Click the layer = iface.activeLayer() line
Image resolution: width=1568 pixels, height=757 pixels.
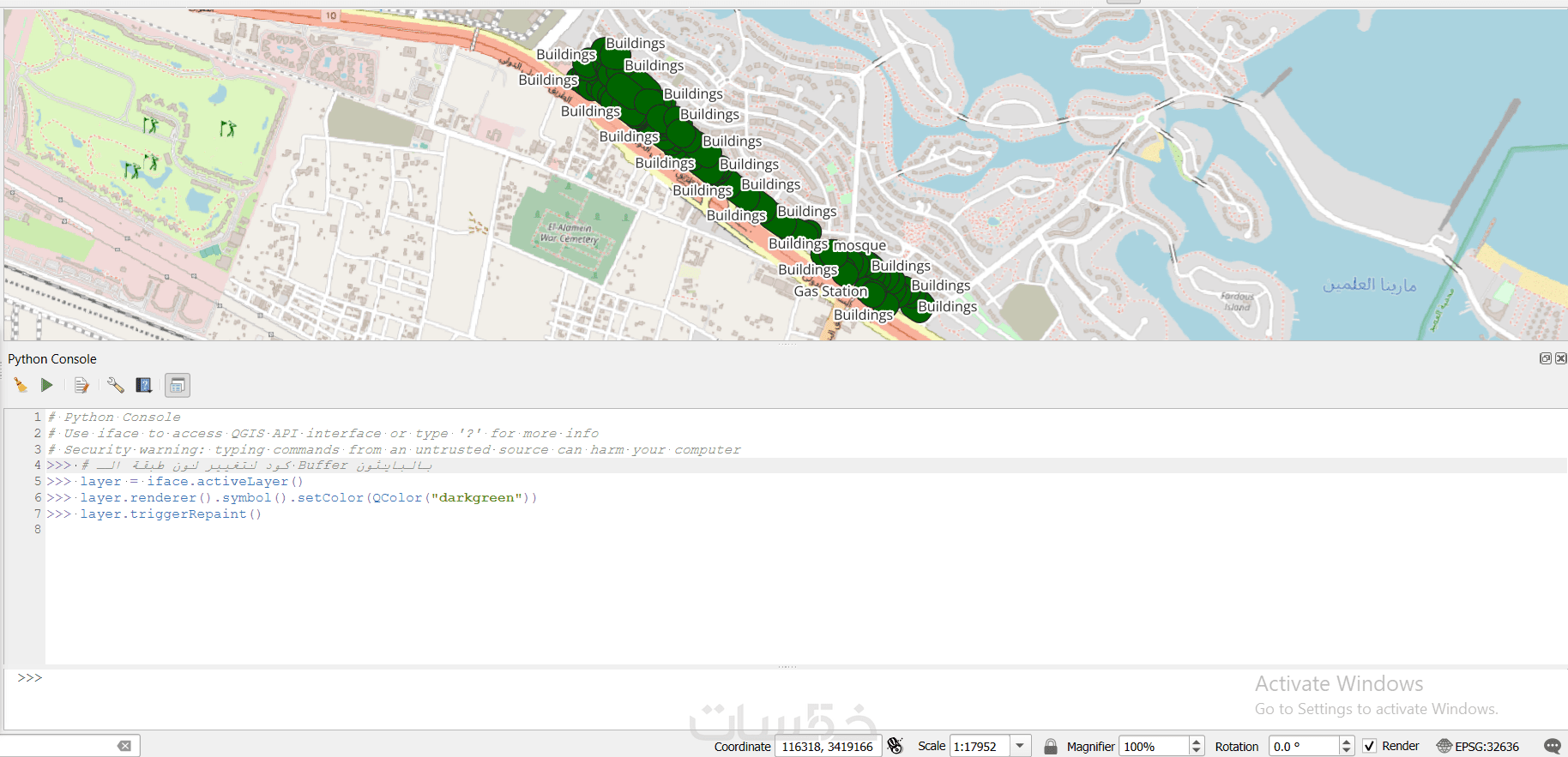click(x=191, y=482)
